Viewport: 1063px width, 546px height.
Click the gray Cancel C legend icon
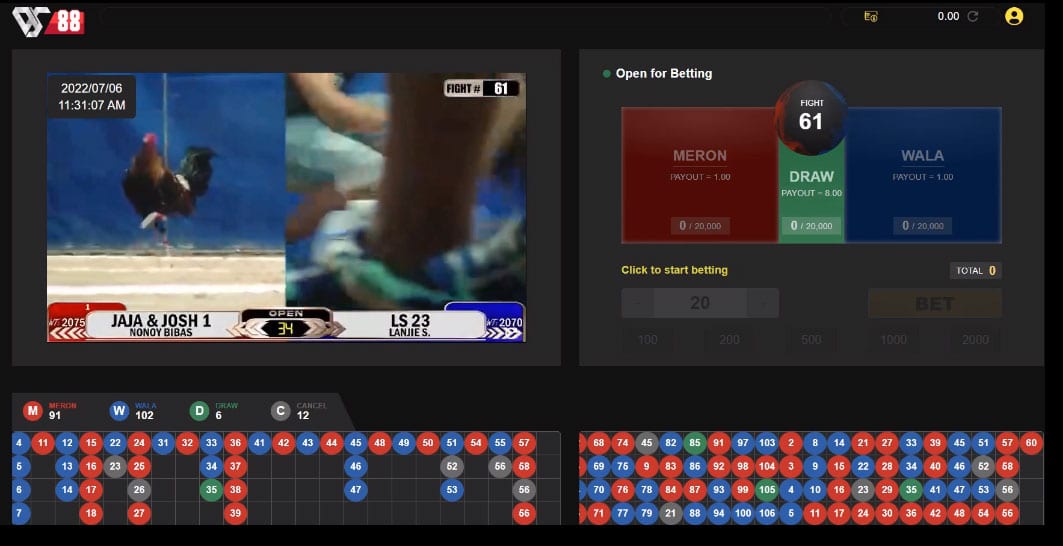[281, 411]
